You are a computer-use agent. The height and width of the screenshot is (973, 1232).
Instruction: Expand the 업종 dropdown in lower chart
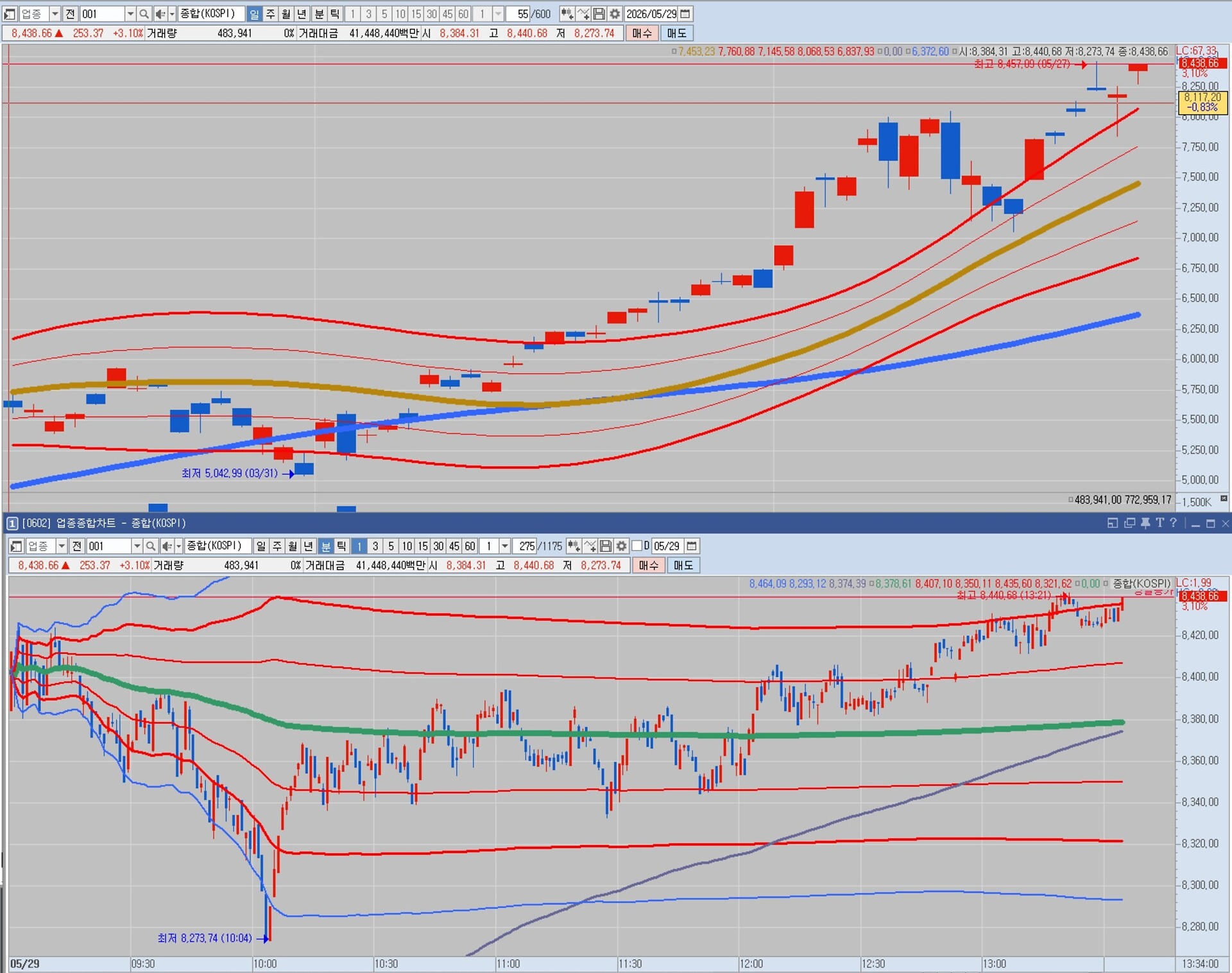[61, 546]
